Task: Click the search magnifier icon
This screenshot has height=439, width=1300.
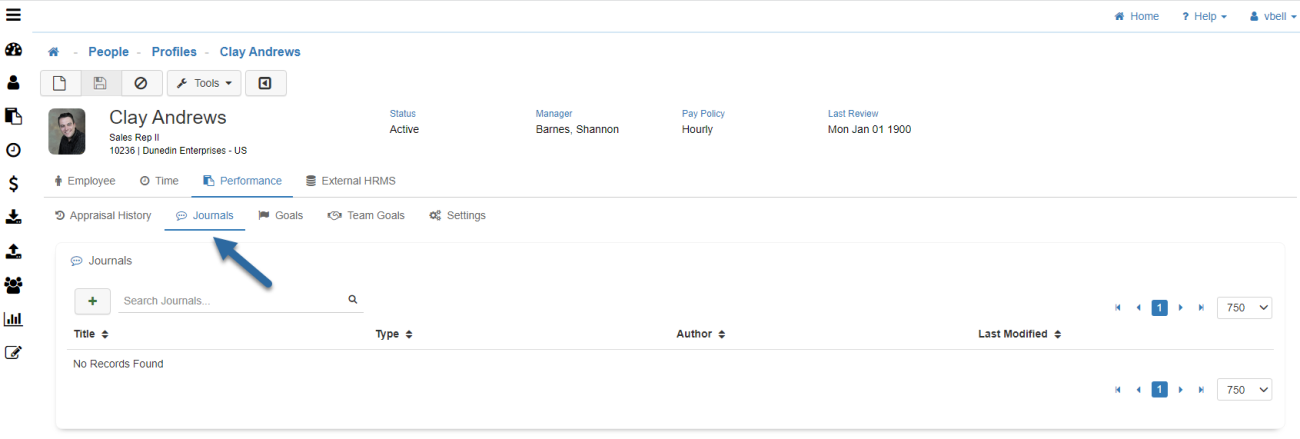Action: [x=353, y=299]
